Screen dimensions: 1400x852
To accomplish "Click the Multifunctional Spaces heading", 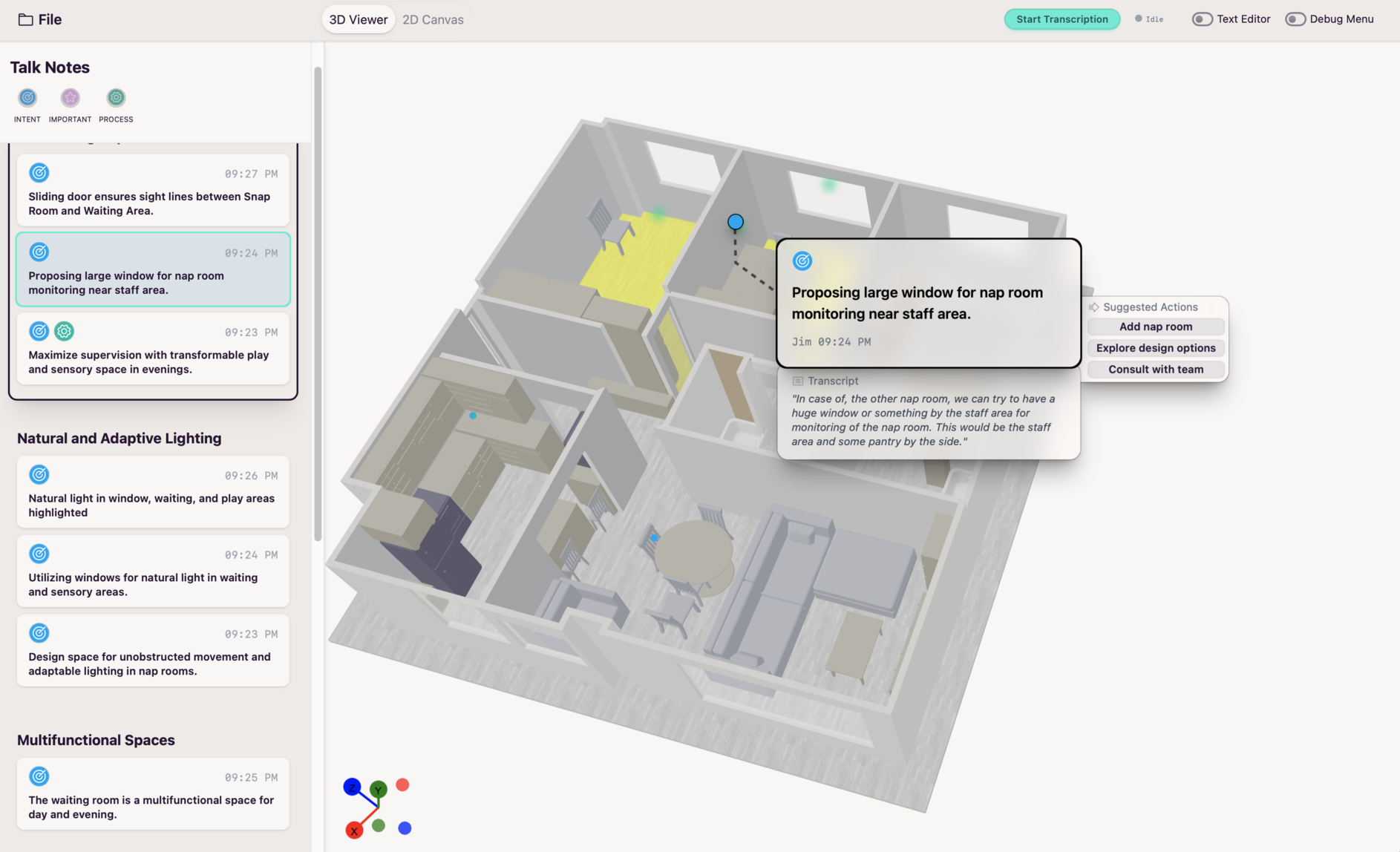I will tap(96, 741).
